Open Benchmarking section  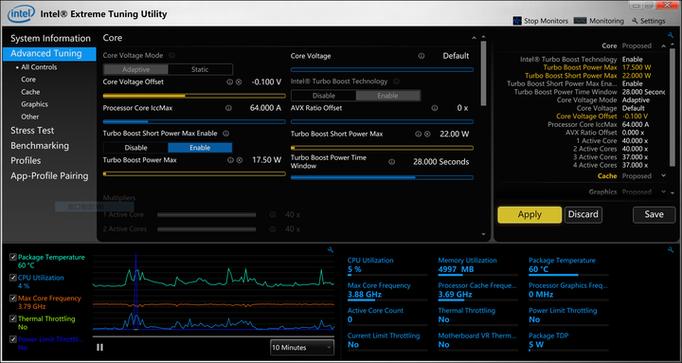pyautogui.click(x=40, y=146)
